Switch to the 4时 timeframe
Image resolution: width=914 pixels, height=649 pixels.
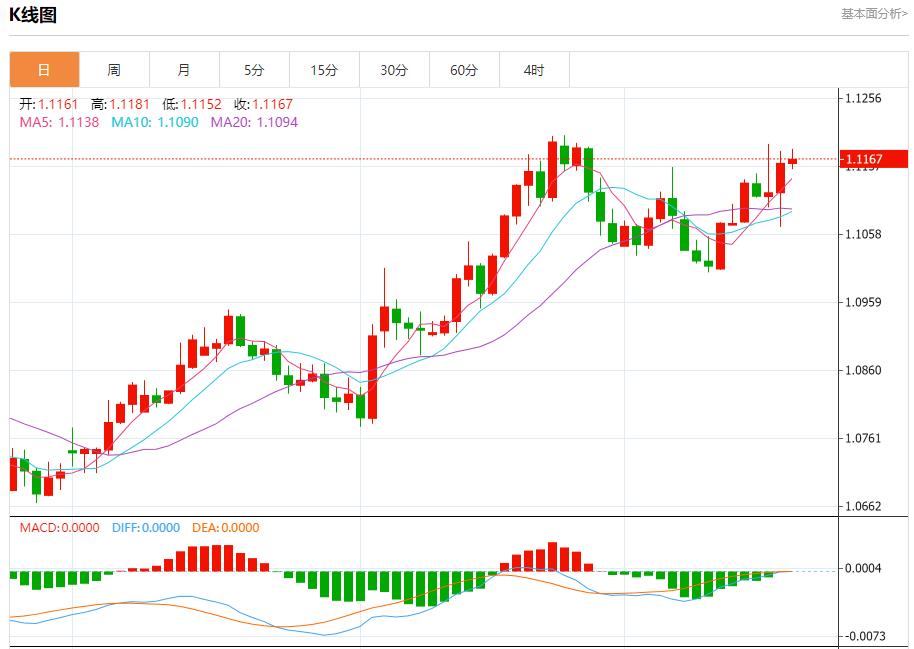tap(534, 70)
